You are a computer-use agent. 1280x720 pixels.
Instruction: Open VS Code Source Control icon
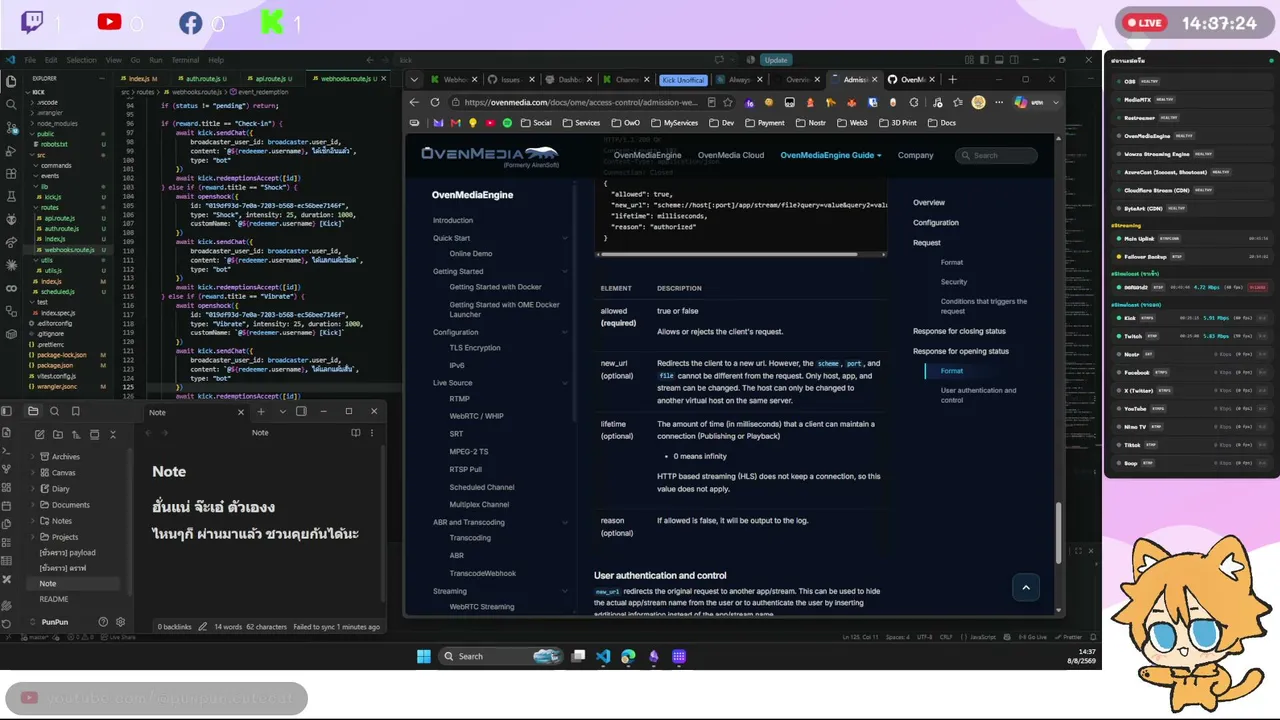11,128
